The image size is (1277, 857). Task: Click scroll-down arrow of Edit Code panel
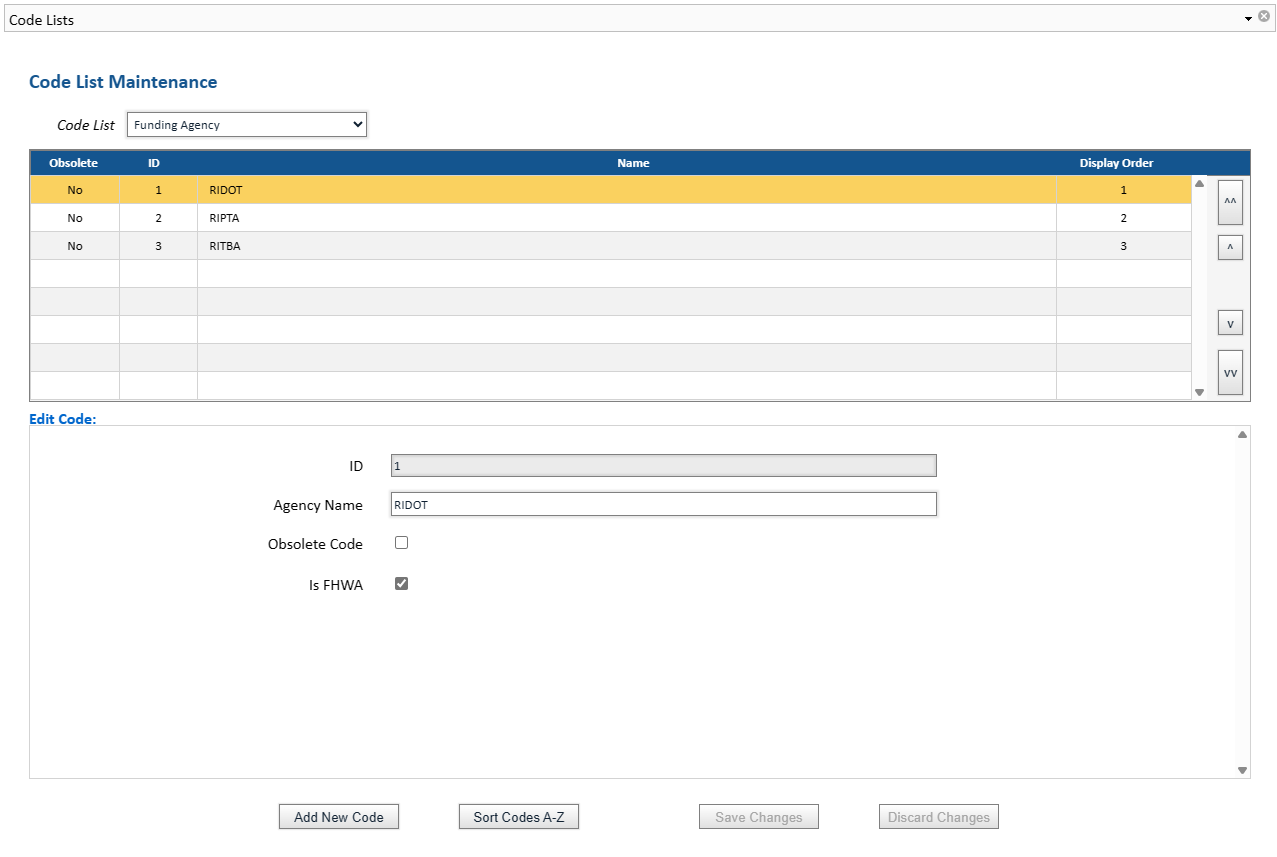(1242, 770)
